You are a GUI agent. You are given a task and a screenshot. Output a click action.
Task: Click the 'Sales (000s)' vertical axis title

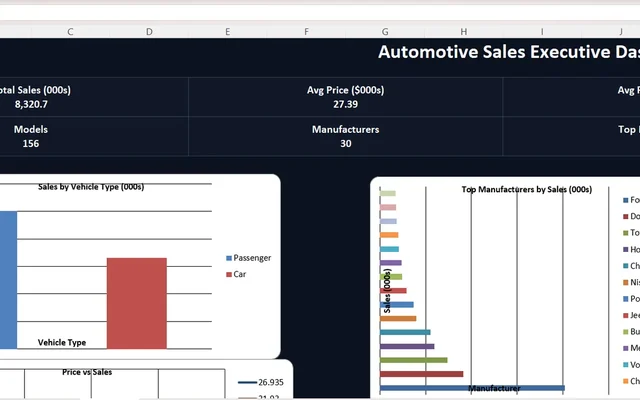pyautogui.click(x=387, y=291)
